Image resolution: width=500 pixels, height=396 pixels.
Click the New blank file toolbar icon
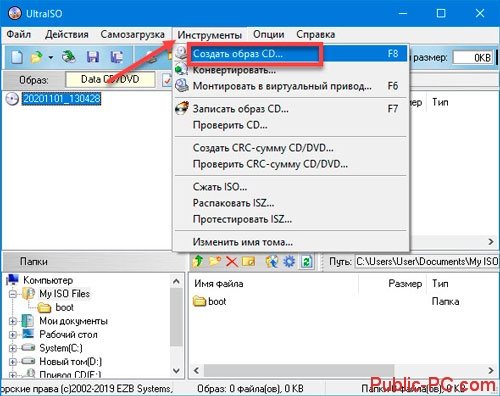[17, 57]
